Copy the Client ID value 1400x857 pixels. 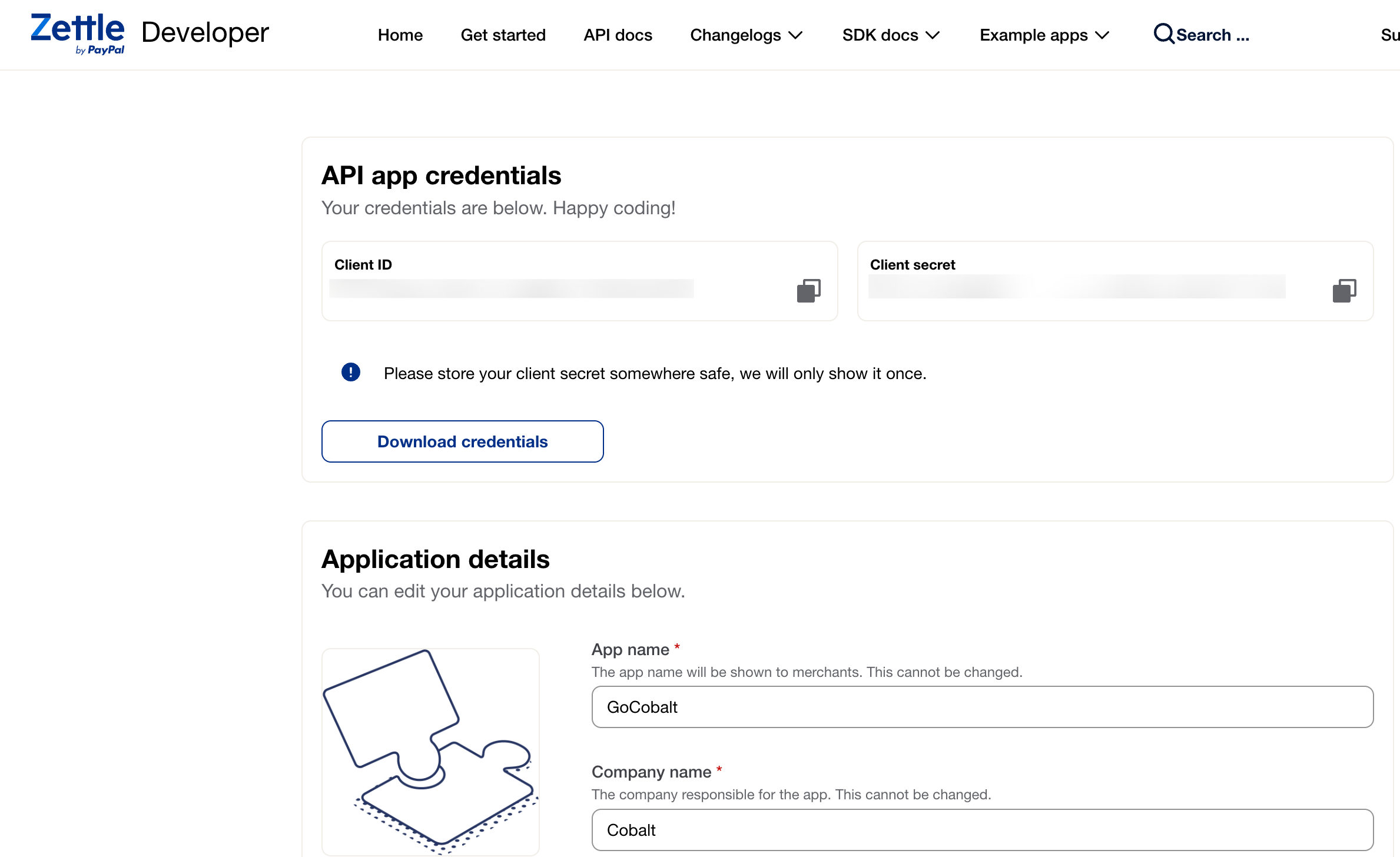pos(808,291)
